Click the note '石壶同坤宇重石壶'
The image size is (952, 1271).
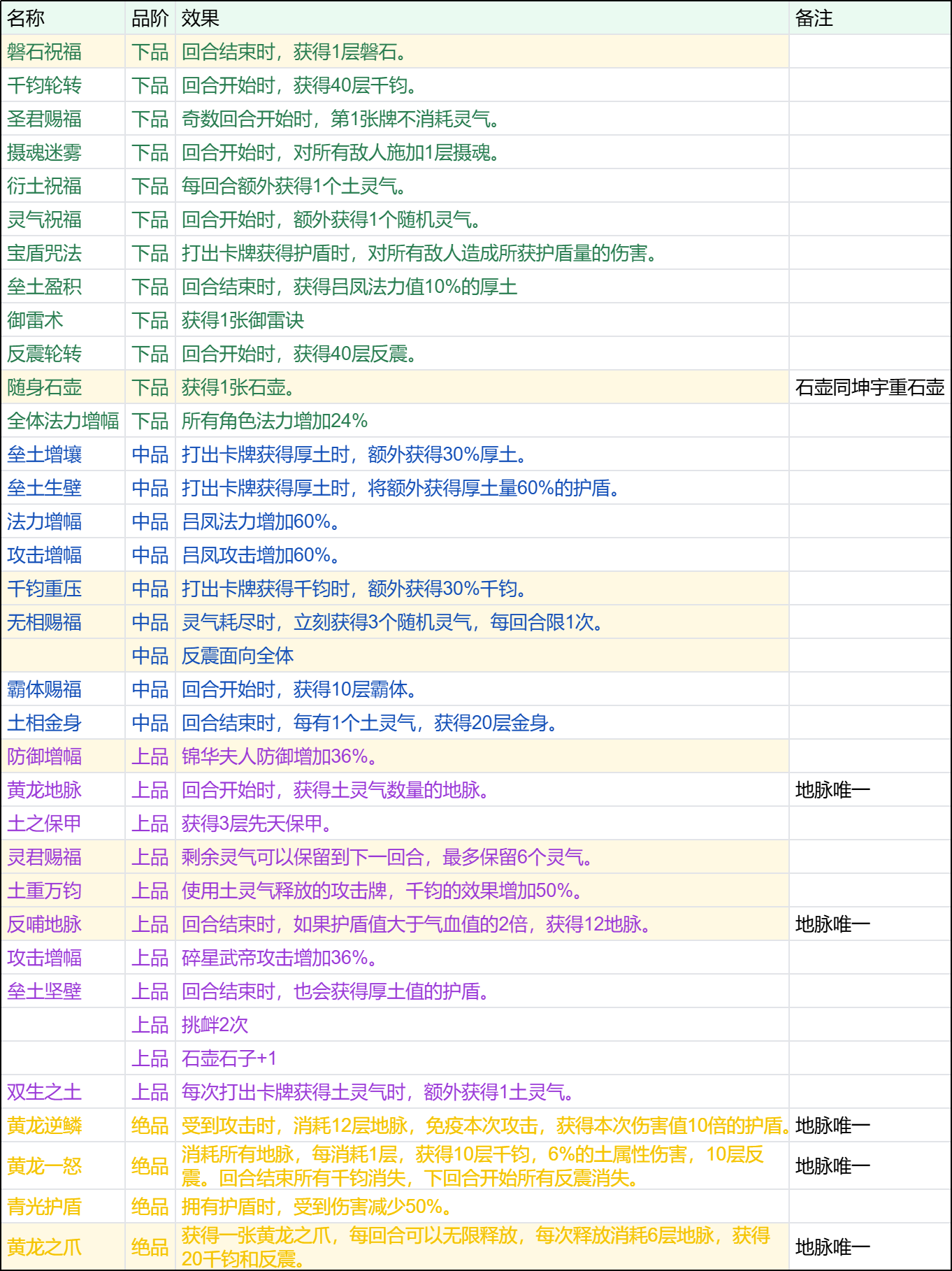(870, 387)
